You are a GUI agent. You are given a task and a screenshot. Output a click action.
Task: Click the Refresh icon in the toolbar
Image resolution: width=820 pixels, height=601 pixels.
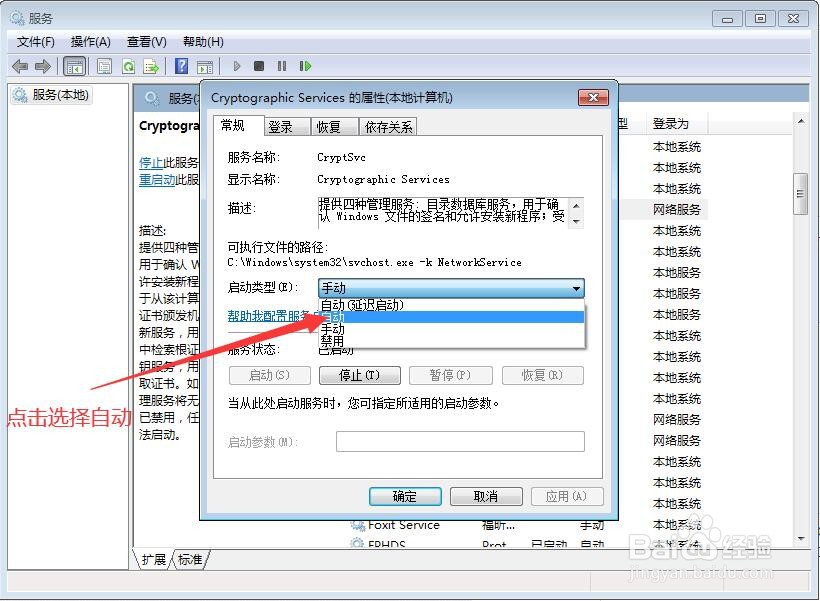[128, 66]
